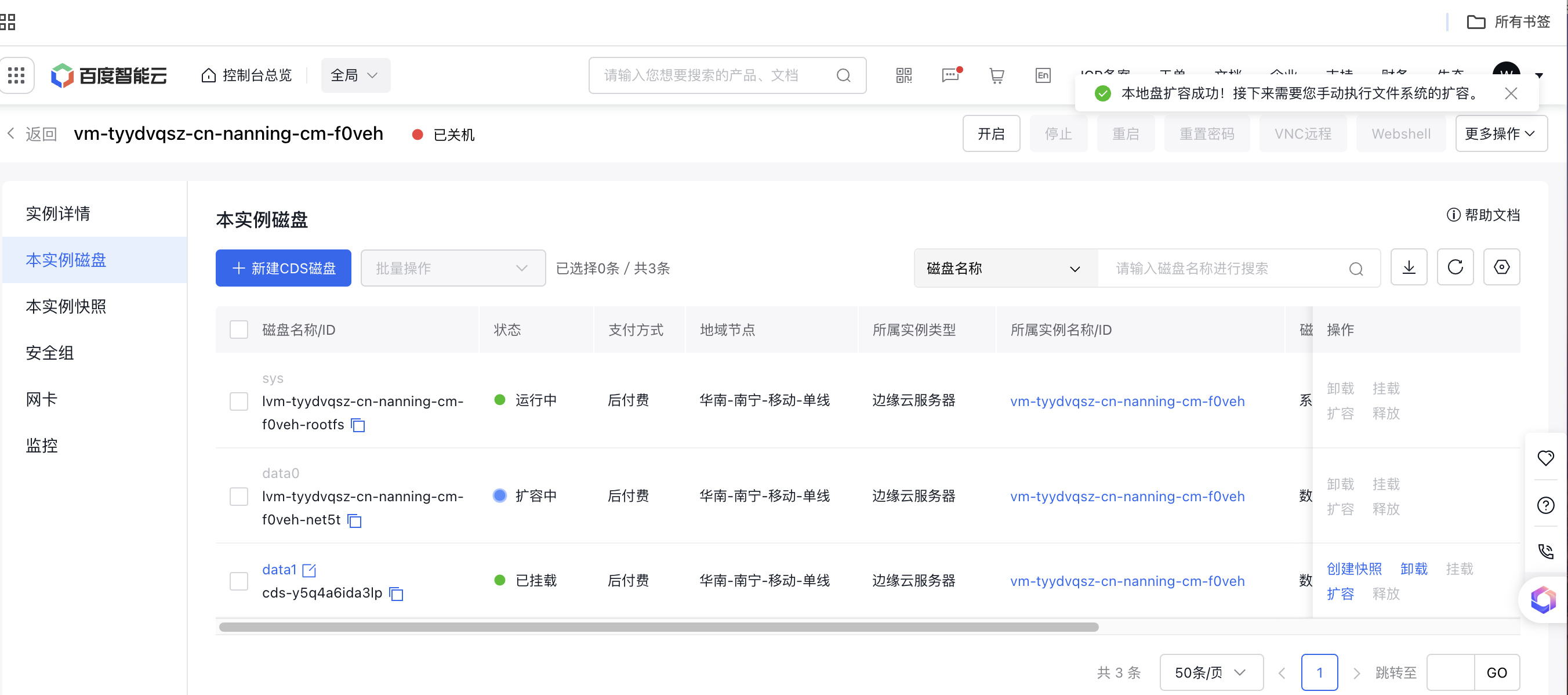Image resolution: width=1568 pixels, height=695 pixels.
Task: Open 控制台总览 console overview
Action: pos(246,75)
